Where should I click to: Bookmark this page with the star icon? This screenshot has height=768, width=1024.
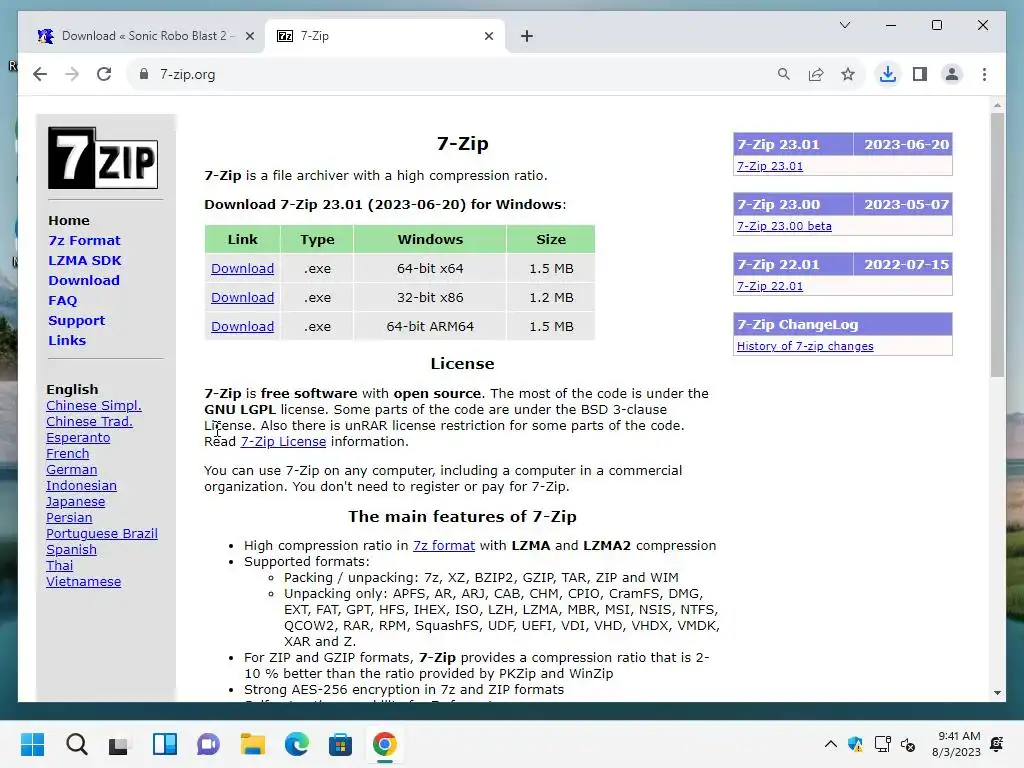848,74
